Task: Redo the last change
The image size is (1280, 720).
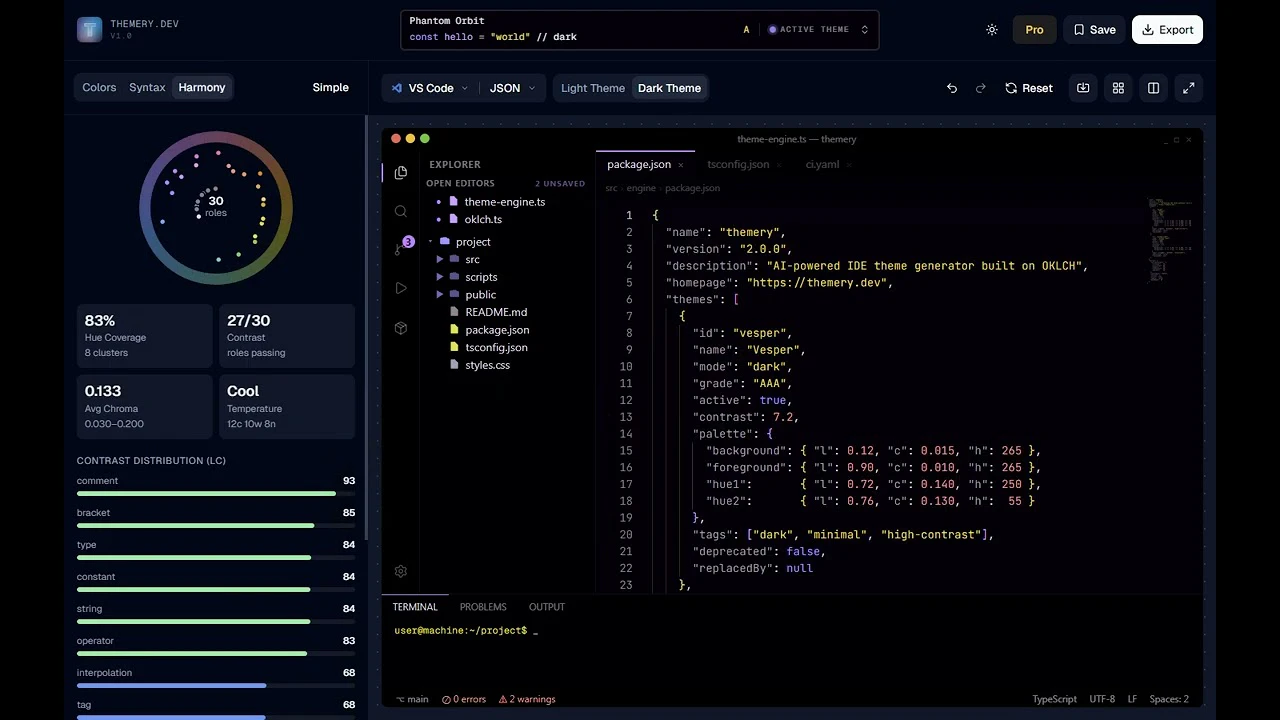Action: (x=981, y=88)
